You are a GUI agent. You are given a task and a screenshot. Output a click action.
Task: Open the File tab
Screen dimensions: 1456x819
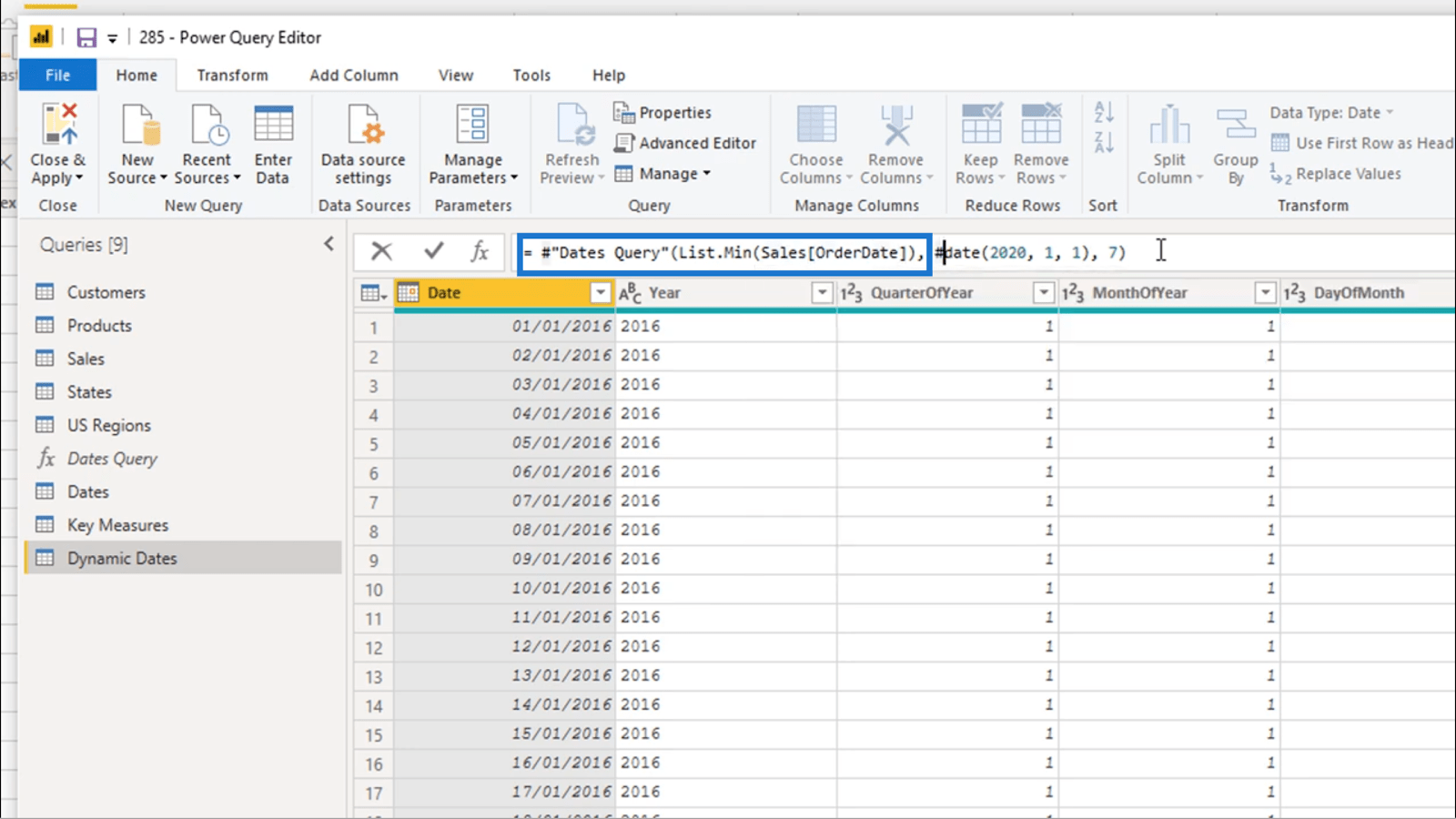click(x=57, y=76)
